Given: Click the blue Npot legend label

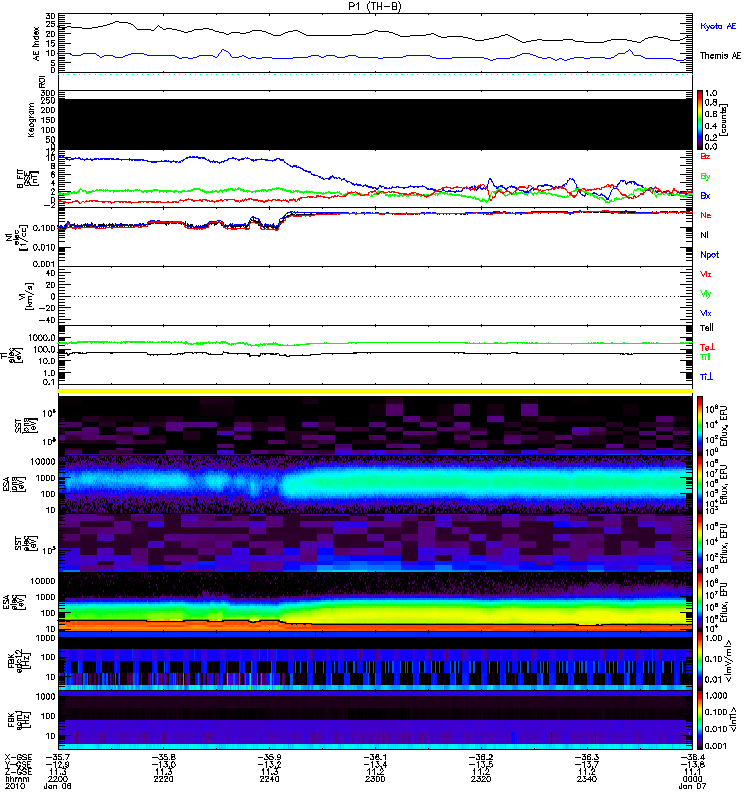Looking at the screenshot, I should [x=710, y=255].
